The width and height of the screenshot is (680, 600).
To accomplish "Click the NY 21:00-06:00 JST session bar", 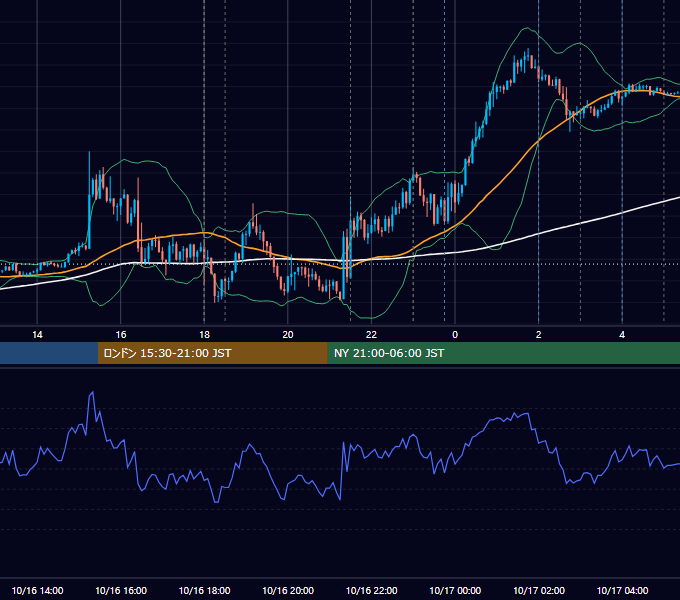I will point(503,353).
